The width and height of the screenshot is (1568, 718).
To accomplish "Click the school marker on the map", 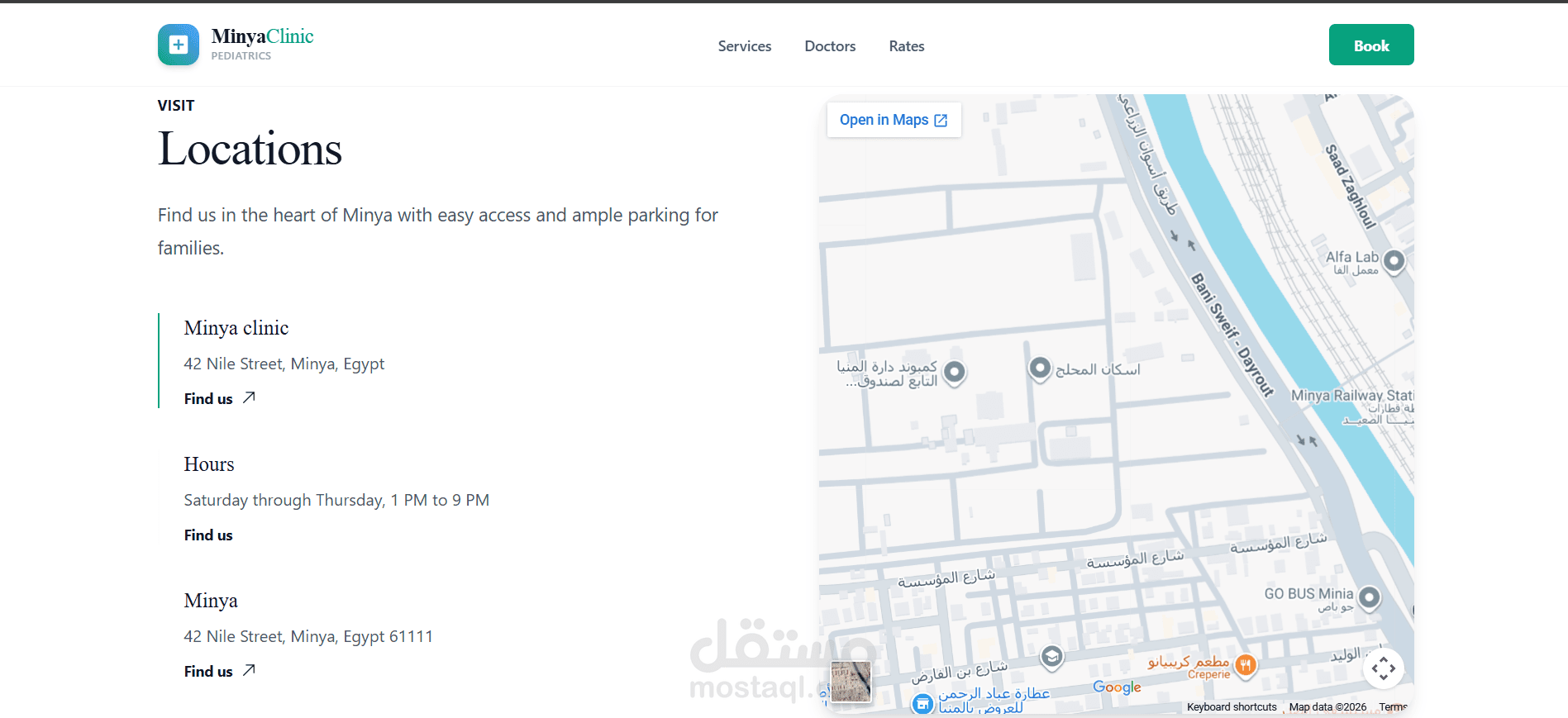I will pyautogui.click(x=1051, y=658).
